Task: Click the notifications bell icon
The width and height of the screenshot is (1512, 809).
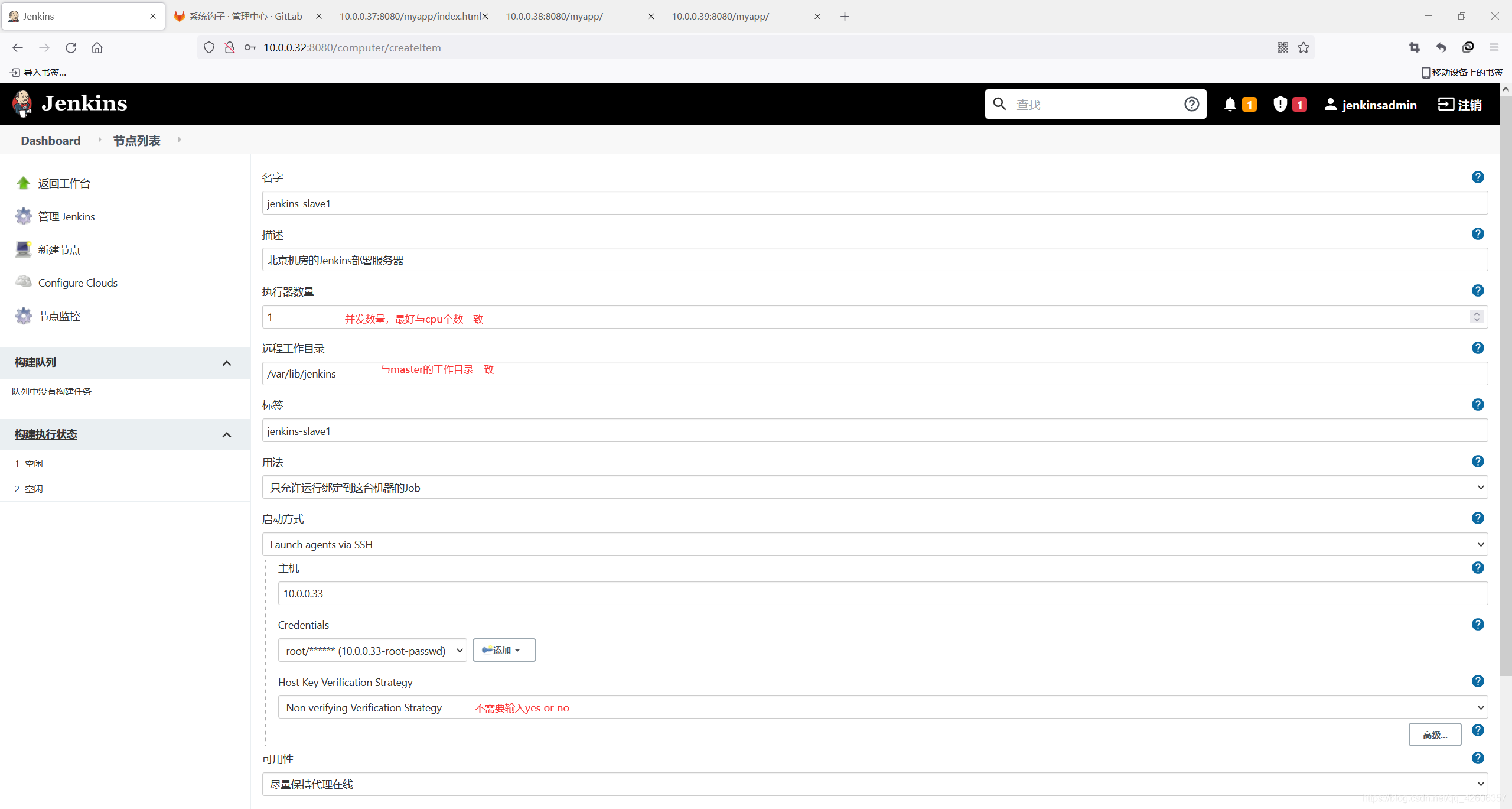Action: point(1230,105)
